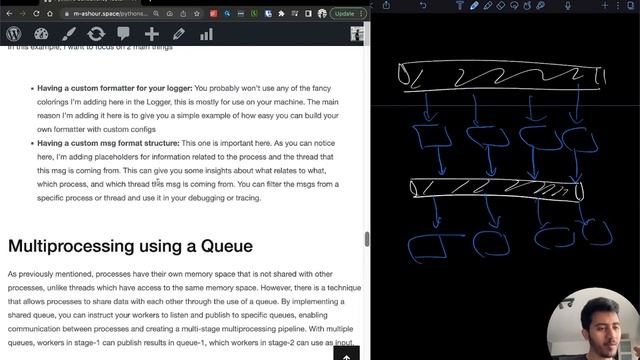This screenshot has height=360, width=640.
Task: Select the shapes tool in notes toolbar
Action: 527,5
